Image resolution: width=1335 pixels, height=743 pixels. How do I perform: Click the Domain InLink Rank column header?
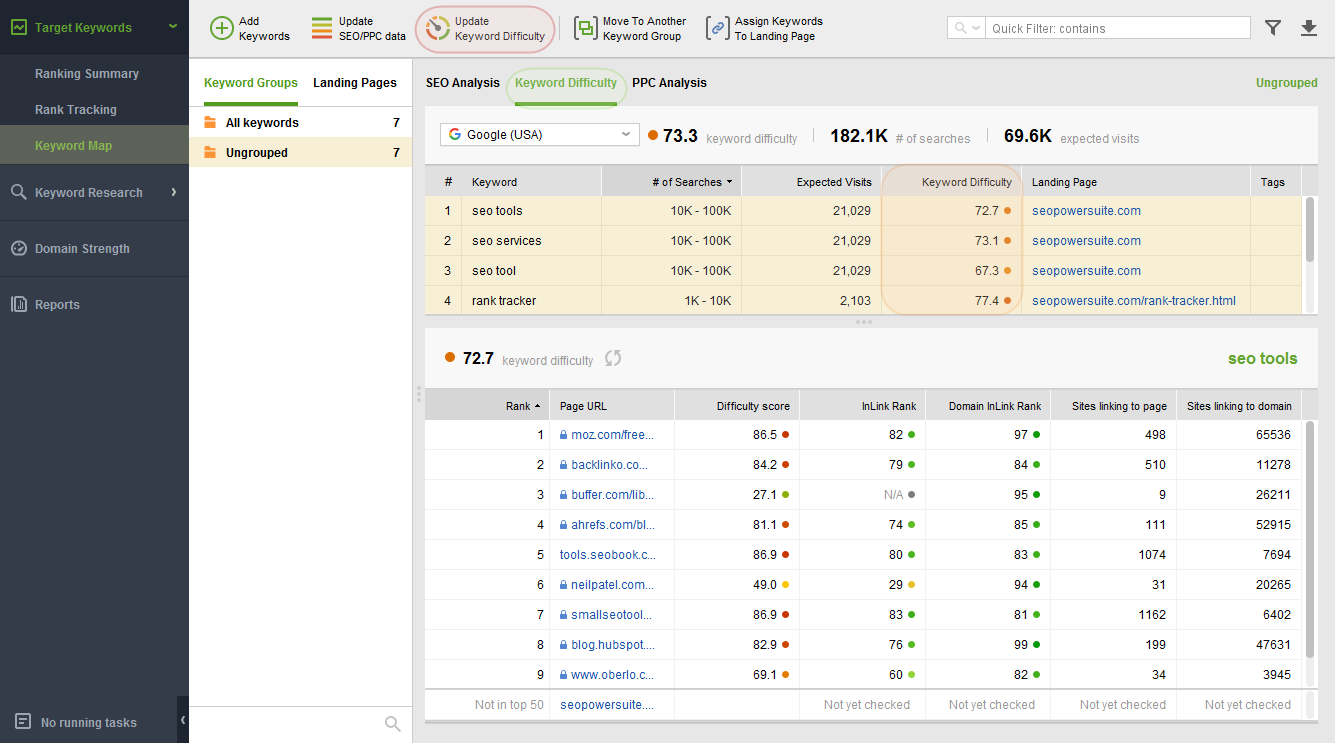click(987, 406)
